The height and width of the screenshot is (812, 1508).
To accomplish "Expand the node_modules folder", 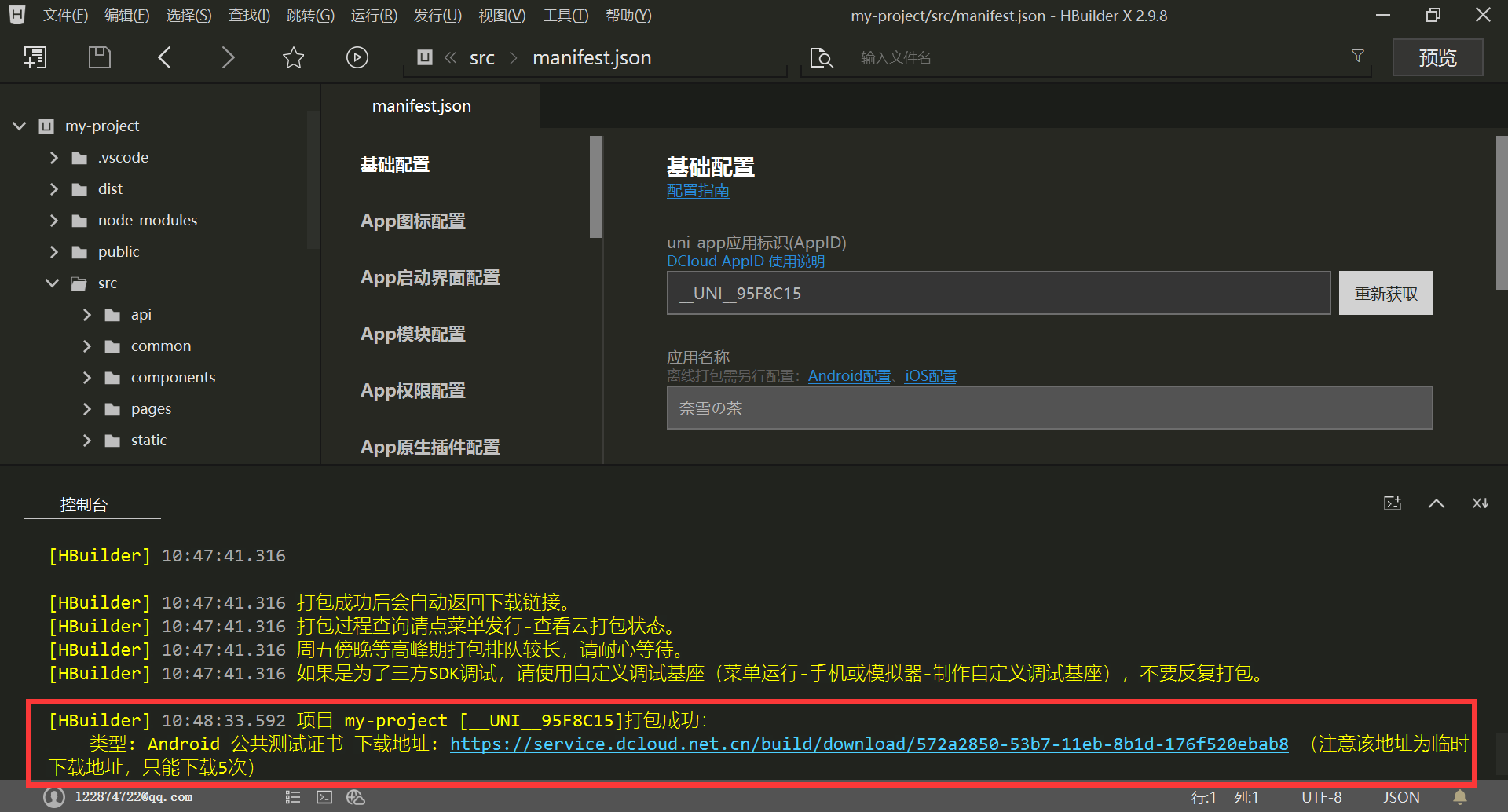I will [x=54, y=220].
